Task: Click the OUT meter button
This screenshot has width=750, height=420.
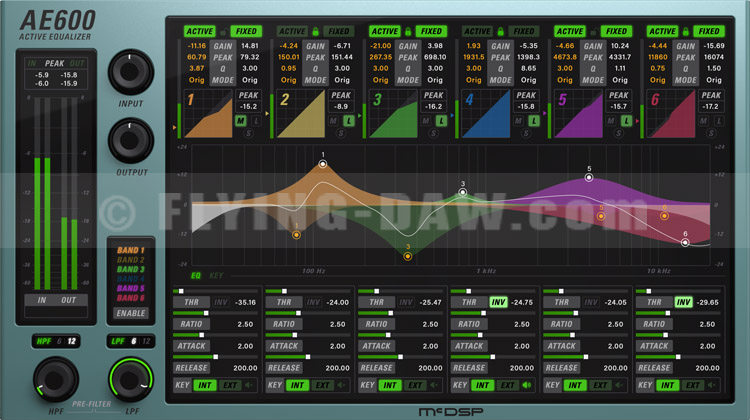Action: point(68,300)
